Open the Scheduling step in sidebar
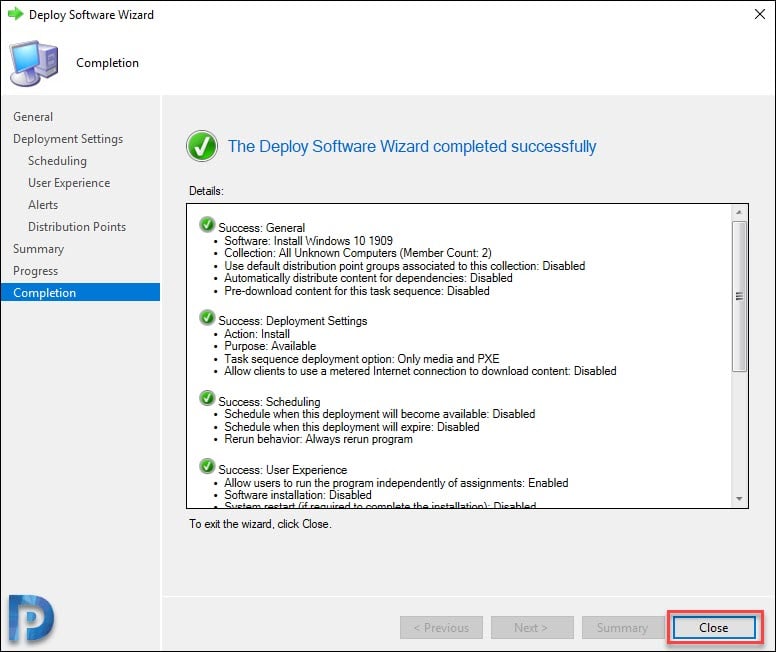The image size is (776, 652). tap(57, 161)
